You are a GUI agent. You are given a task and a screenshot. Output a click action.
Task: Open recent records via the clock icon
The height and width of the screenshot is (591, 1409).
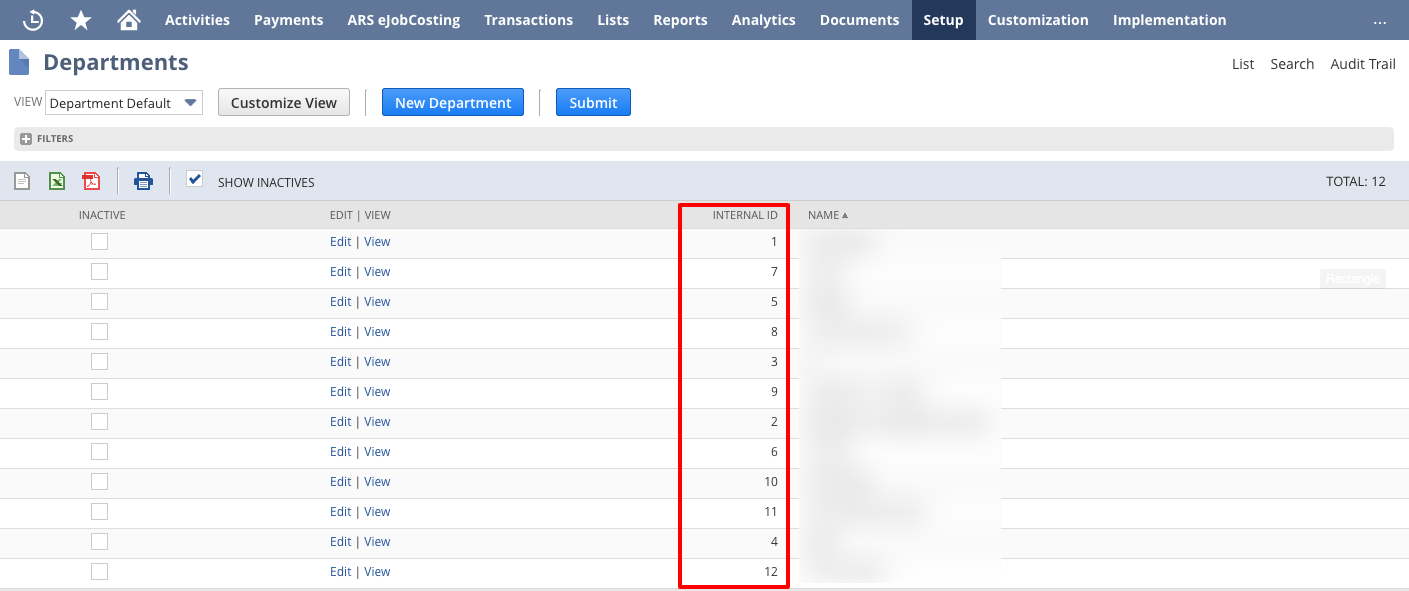pyautogui.click(x=32, y=19)
